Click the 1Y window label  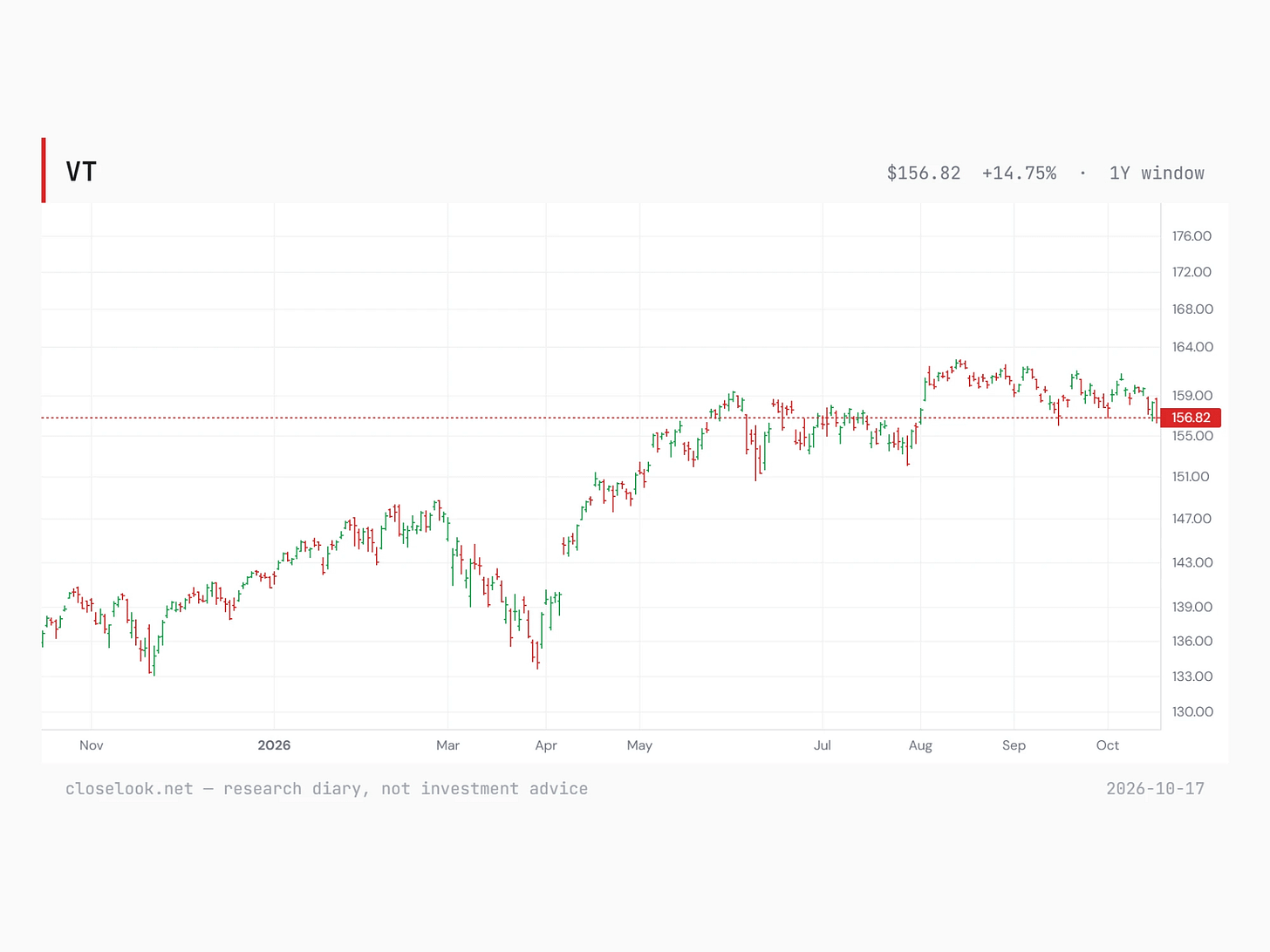coord(1157,173)
